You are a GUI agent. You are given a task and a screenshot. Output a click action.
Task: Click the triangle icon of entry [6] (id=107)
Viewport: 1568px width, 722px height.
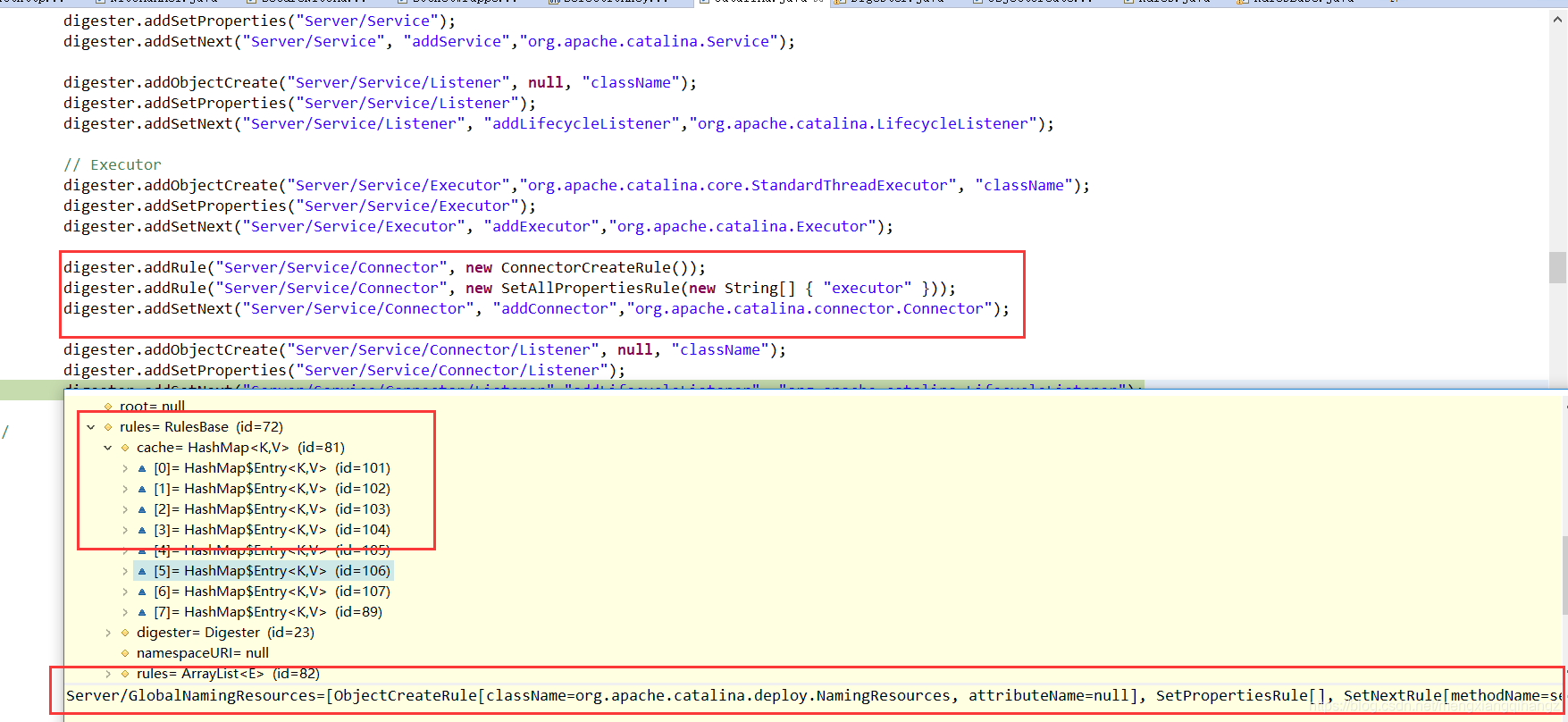tap(142, 592)
